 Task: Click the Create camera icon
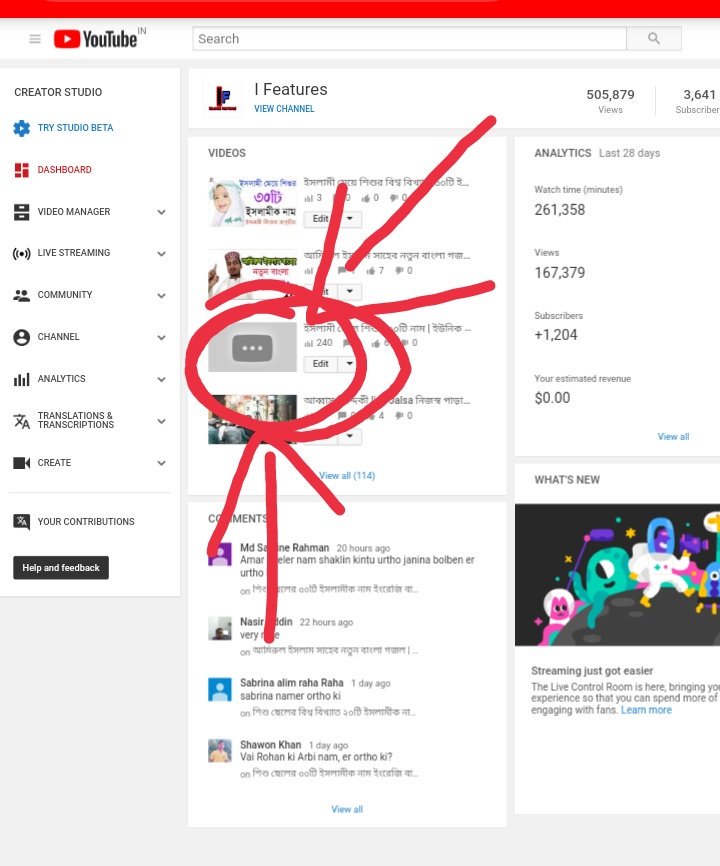click(x=22, y=463)
